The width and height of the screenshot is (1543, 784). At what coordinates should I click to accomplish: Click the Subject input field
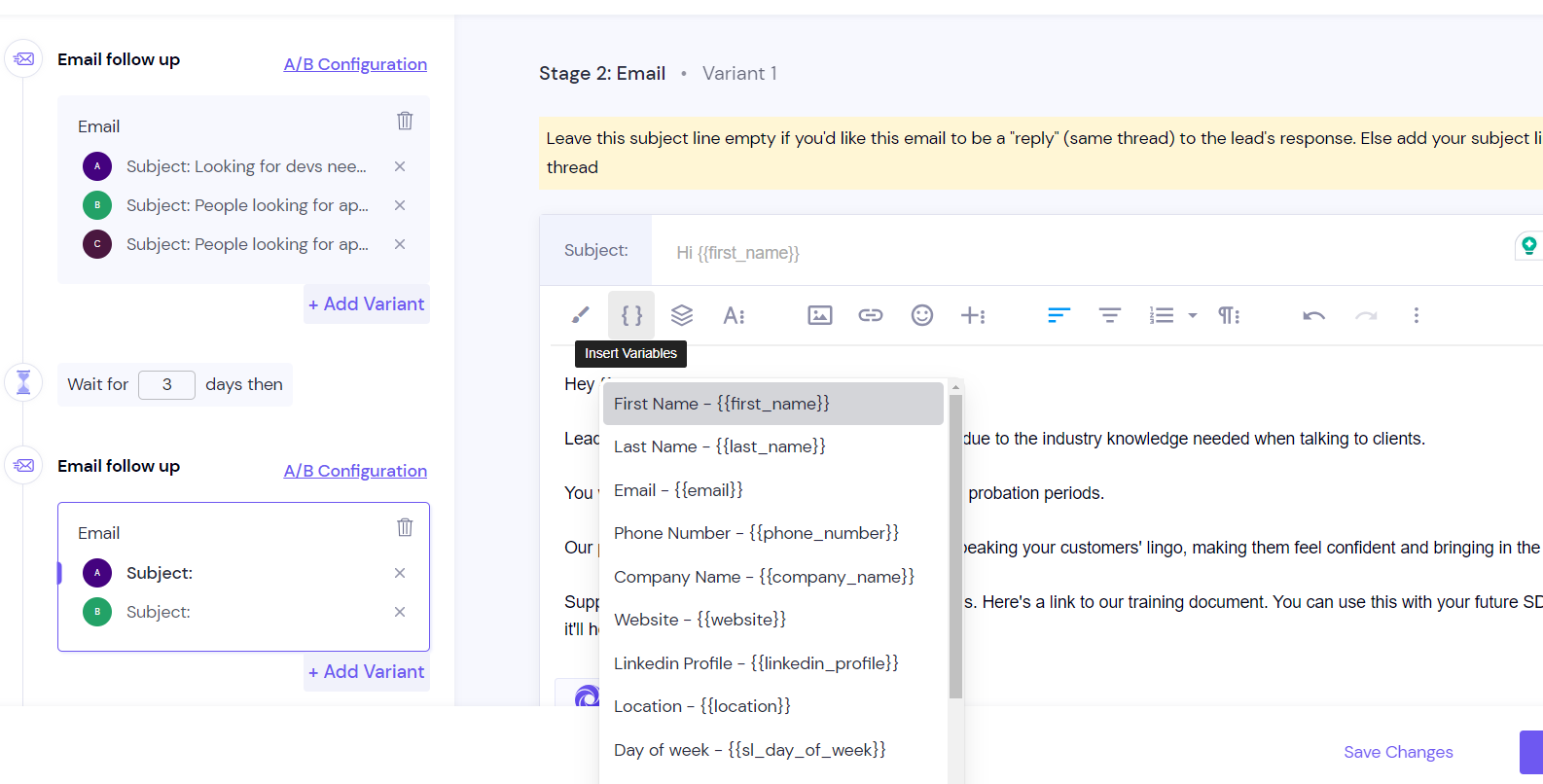[1080, 252]
